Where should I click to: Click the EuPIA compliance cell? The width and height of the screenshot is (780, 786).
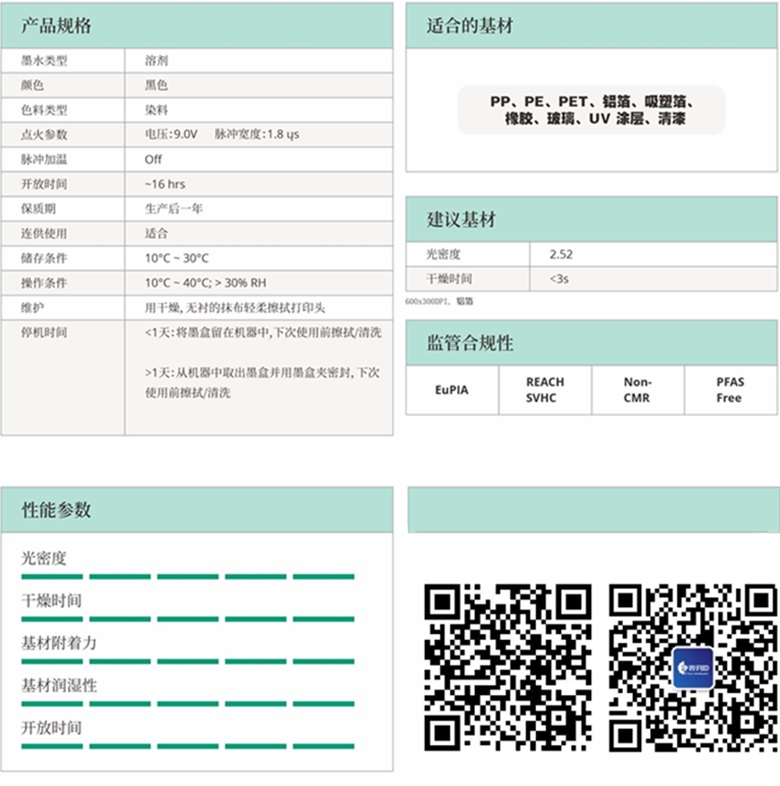(x=452, y=390)
